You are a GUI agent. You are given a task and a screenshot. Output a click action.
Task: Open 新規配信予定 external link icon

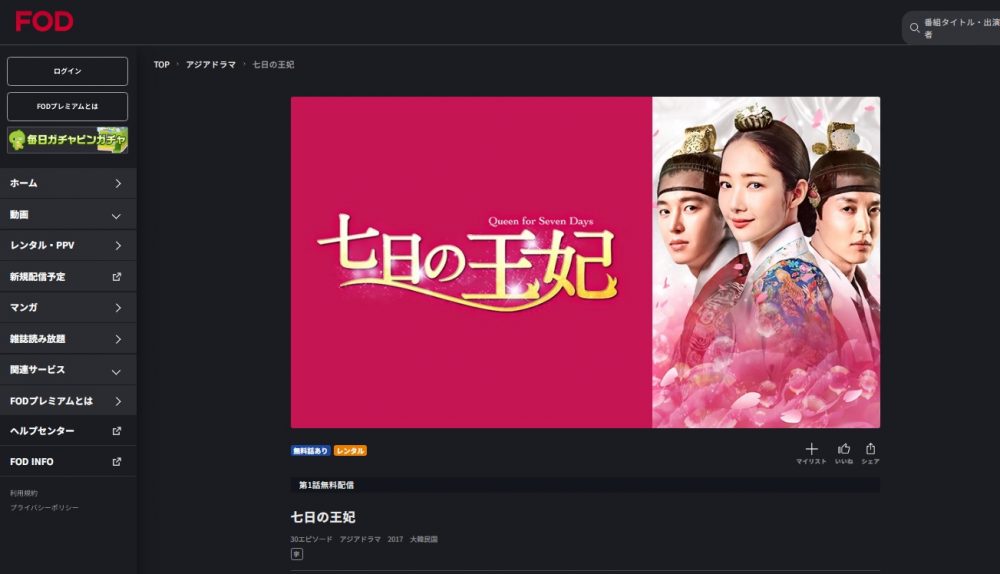click(117, 277)
